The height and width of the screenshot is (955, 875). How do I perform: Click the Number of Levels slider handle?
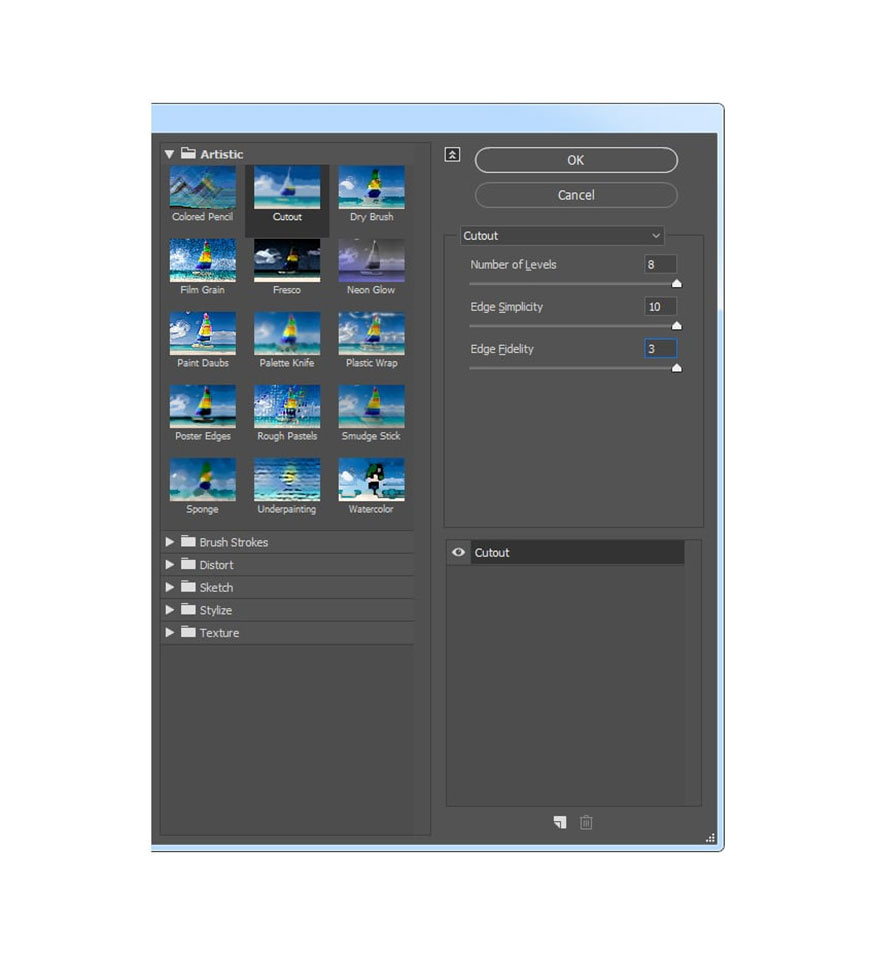click(676, 283)
